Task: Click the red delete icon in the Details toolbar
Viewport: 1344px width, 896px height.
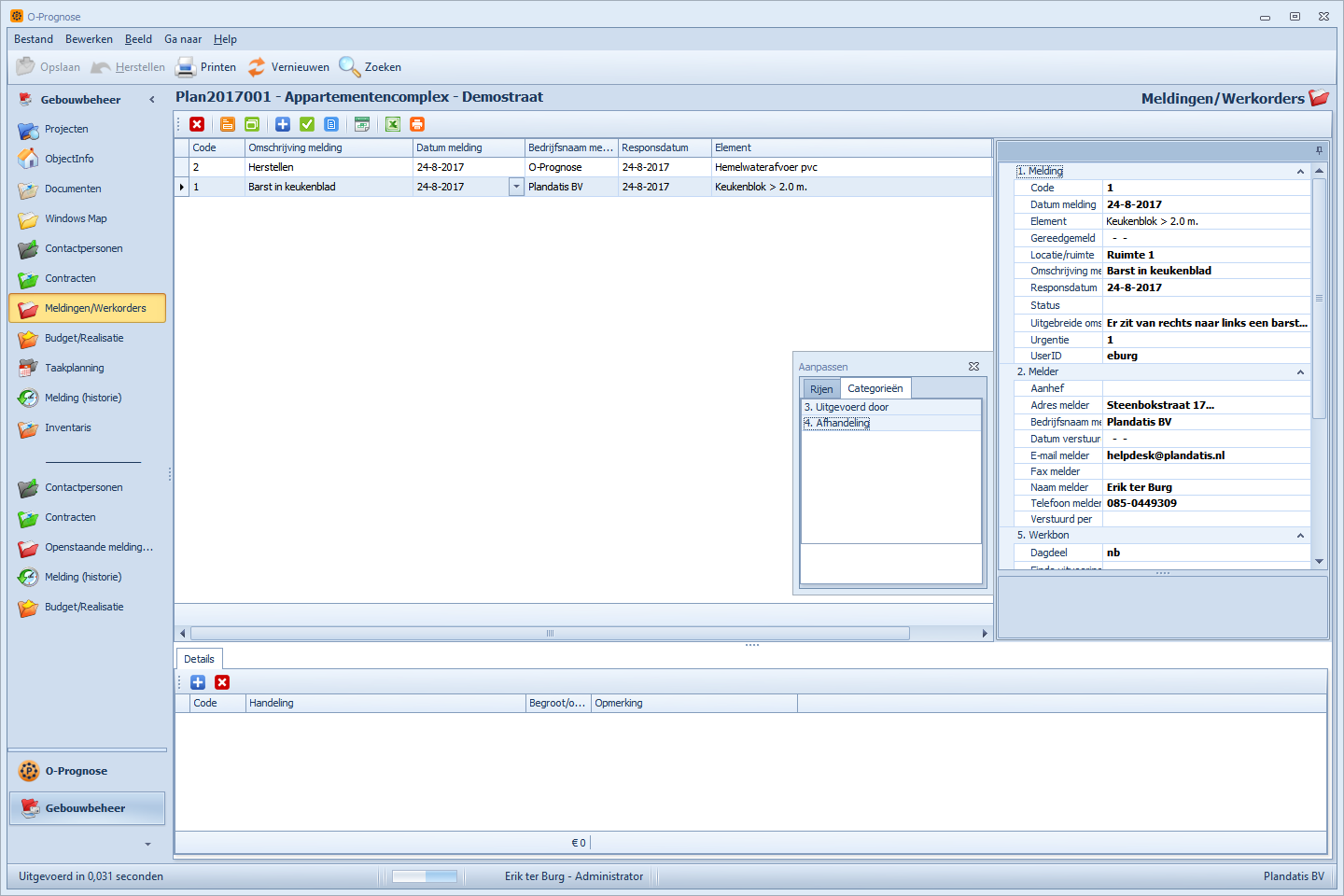Action: click(x=222, y=682)
